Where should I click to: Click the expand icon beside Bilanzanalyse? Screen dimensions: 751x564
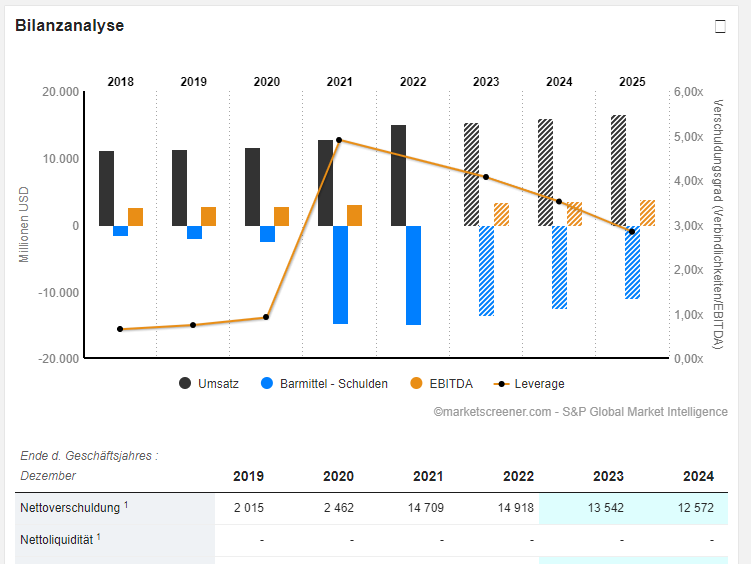click(x=720, y=27)
